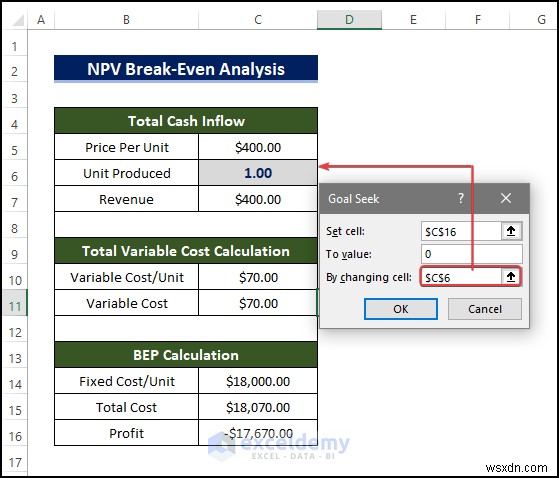Focus the Set cell input field

click(461, 232)
